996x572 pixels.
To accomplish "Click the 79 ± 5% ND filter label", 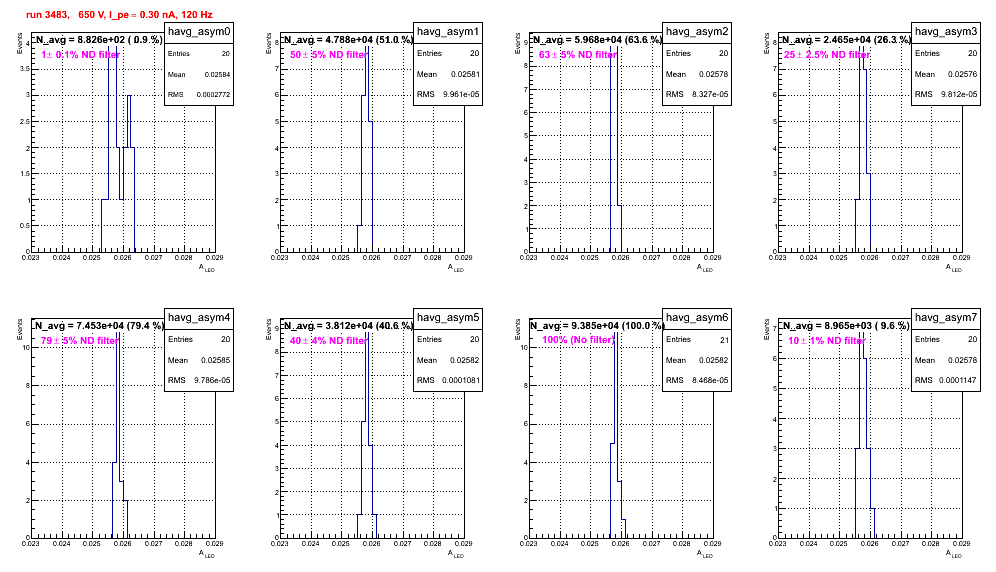I will (80, 341).
